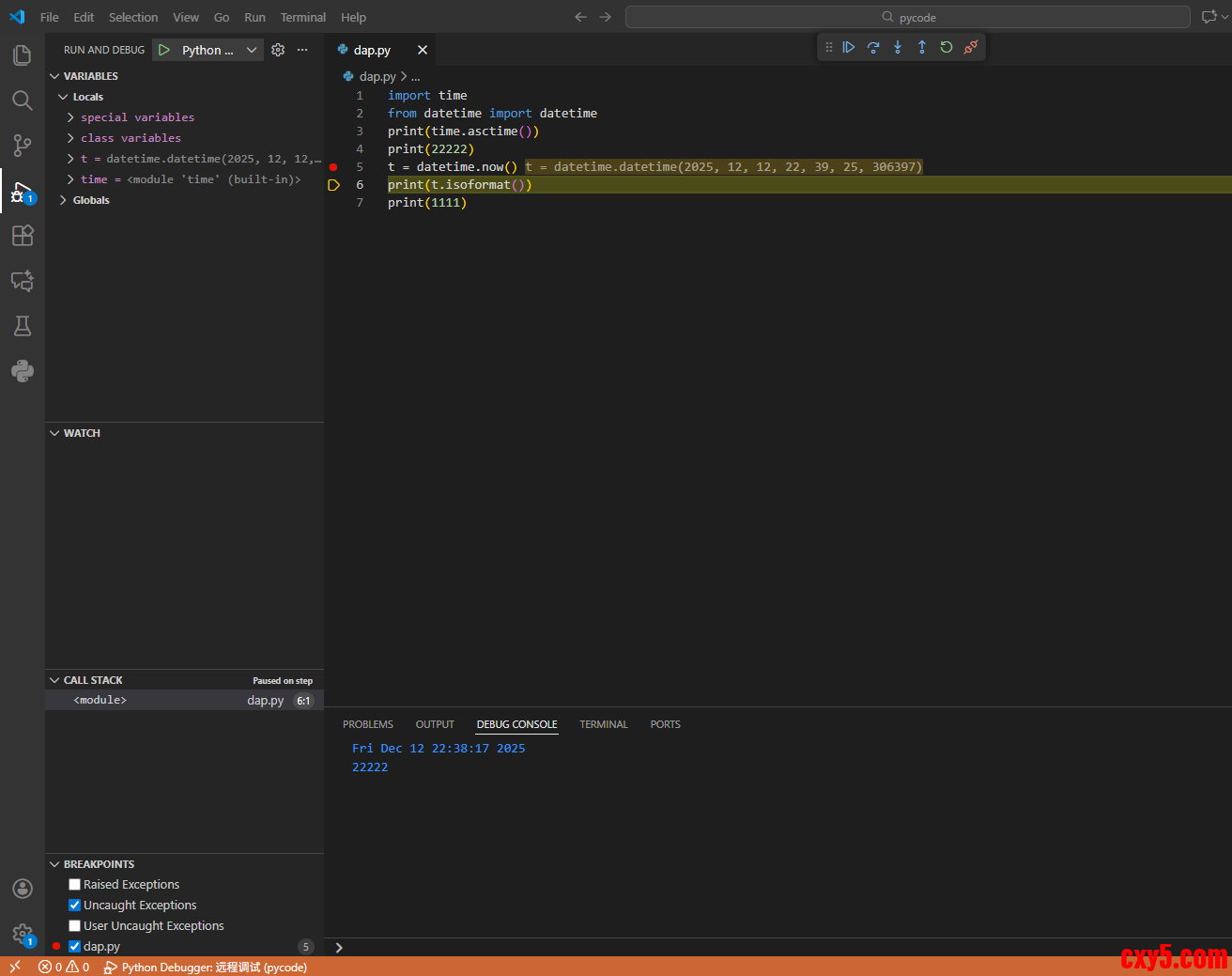Click Continue in the debug toolbar
The height and width of the screenshot is (976, 1232).
tap(849, 47)
